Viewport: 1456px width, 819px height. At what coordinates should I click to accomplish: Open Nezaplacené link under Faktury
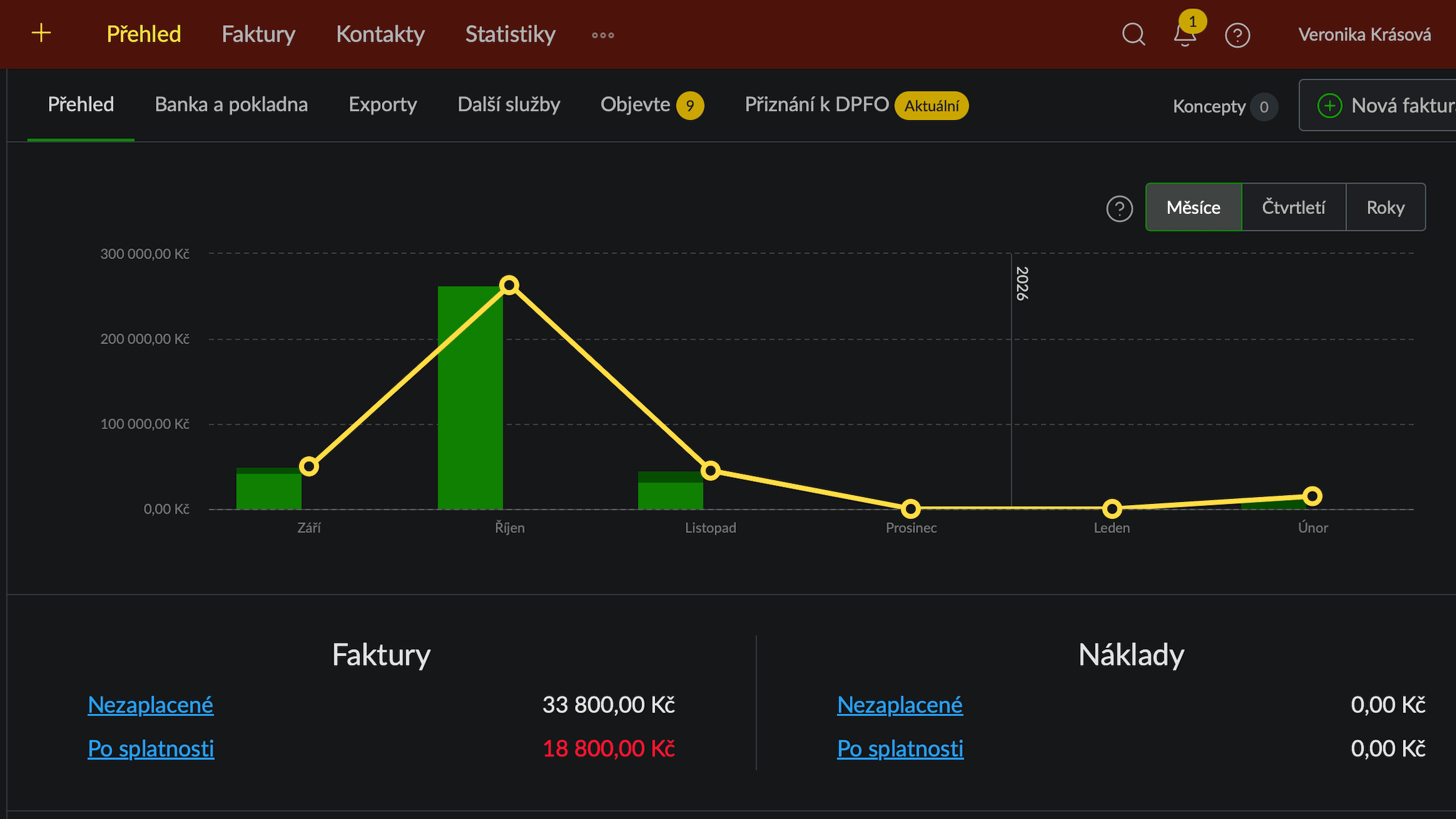tap(150, 705)
